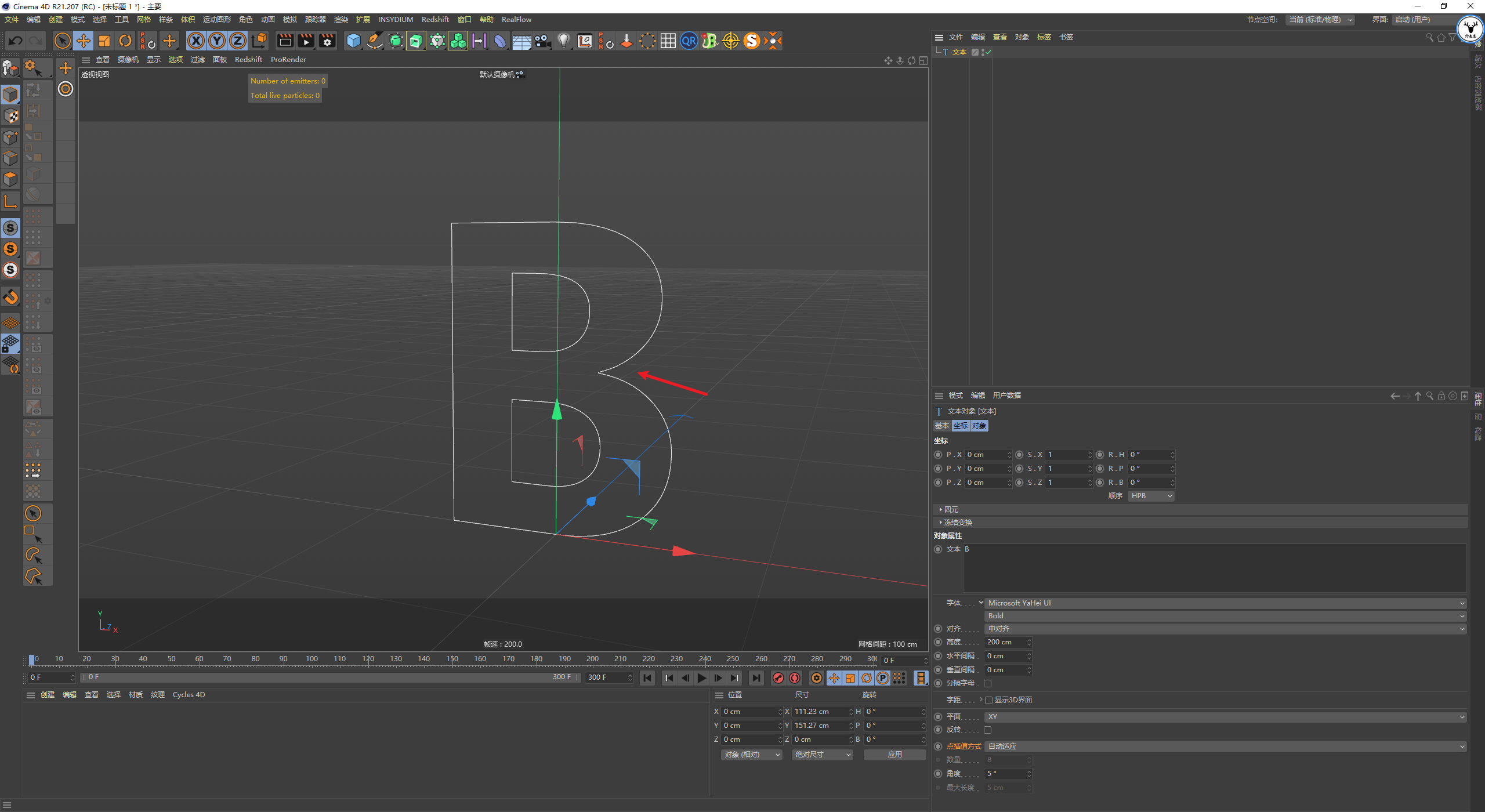Screen dimensions: 1485x812
Task: Click the Light bulb object icon
Action: (563, 41)
